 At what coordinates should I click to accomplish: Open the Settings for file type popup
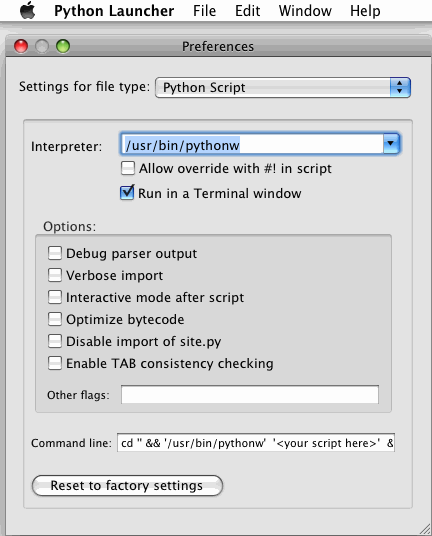pyautogui.click(x=283, y=88)
